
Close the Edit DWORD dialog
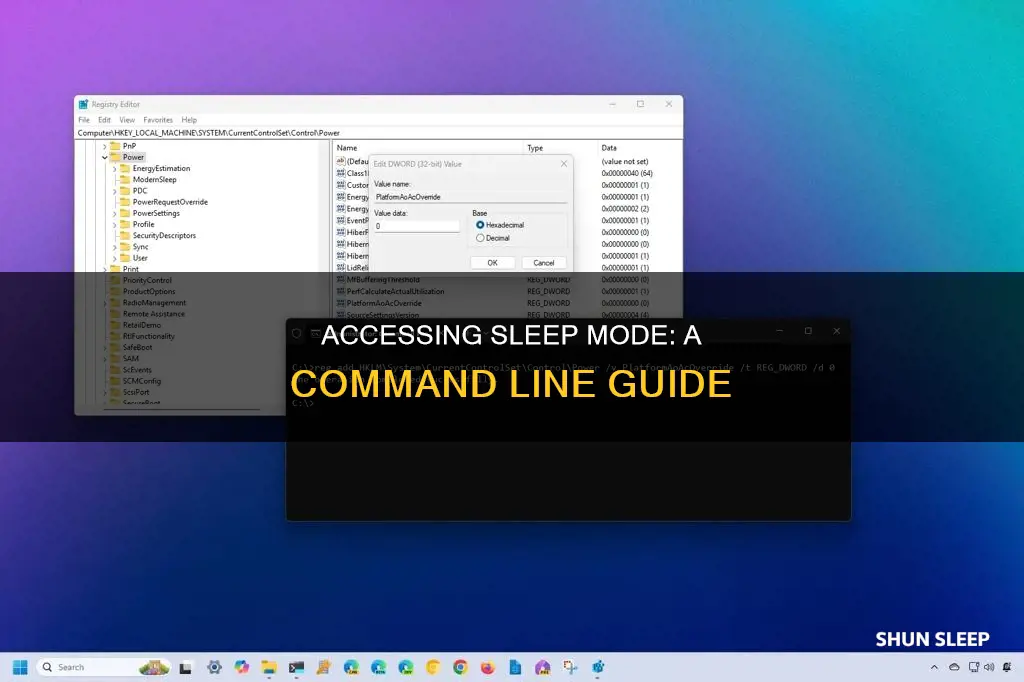(564, 164)
